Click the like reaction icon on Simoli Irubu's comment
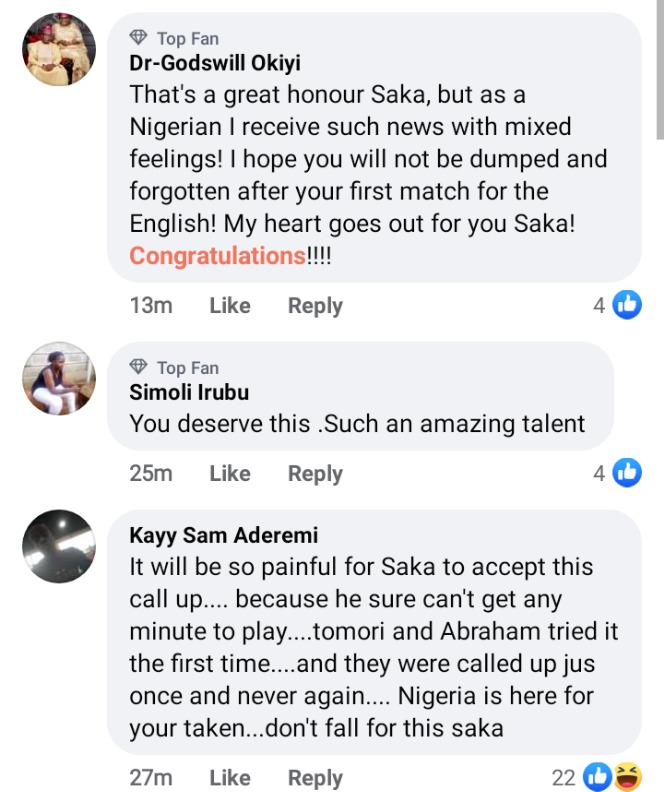Viewport: 664px width, 792px height. coord(627,473)
